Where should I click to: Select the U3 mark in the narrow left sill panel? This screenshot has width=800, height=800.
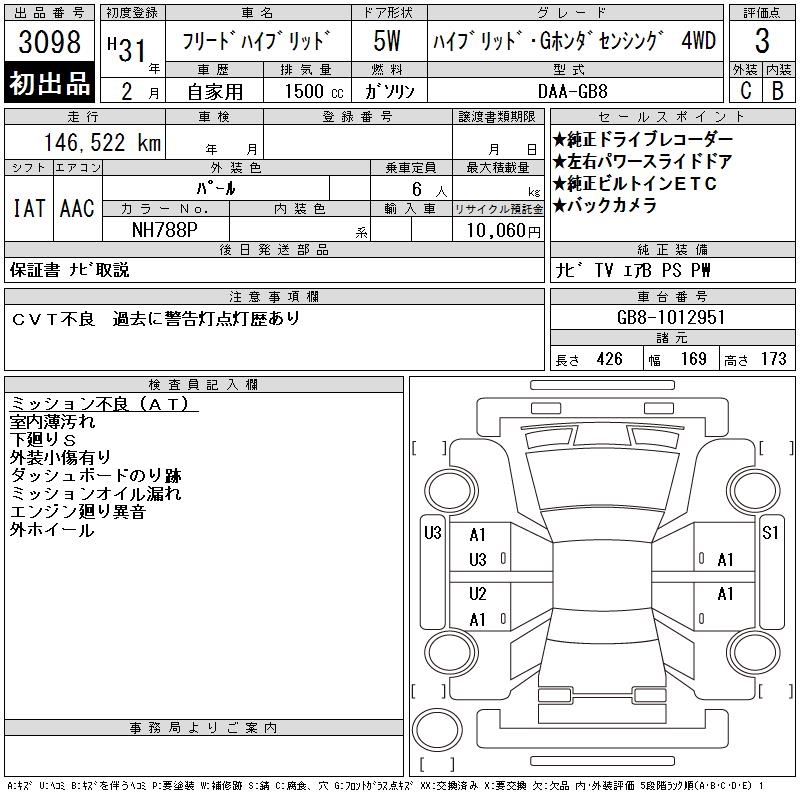tap(432, 532)
